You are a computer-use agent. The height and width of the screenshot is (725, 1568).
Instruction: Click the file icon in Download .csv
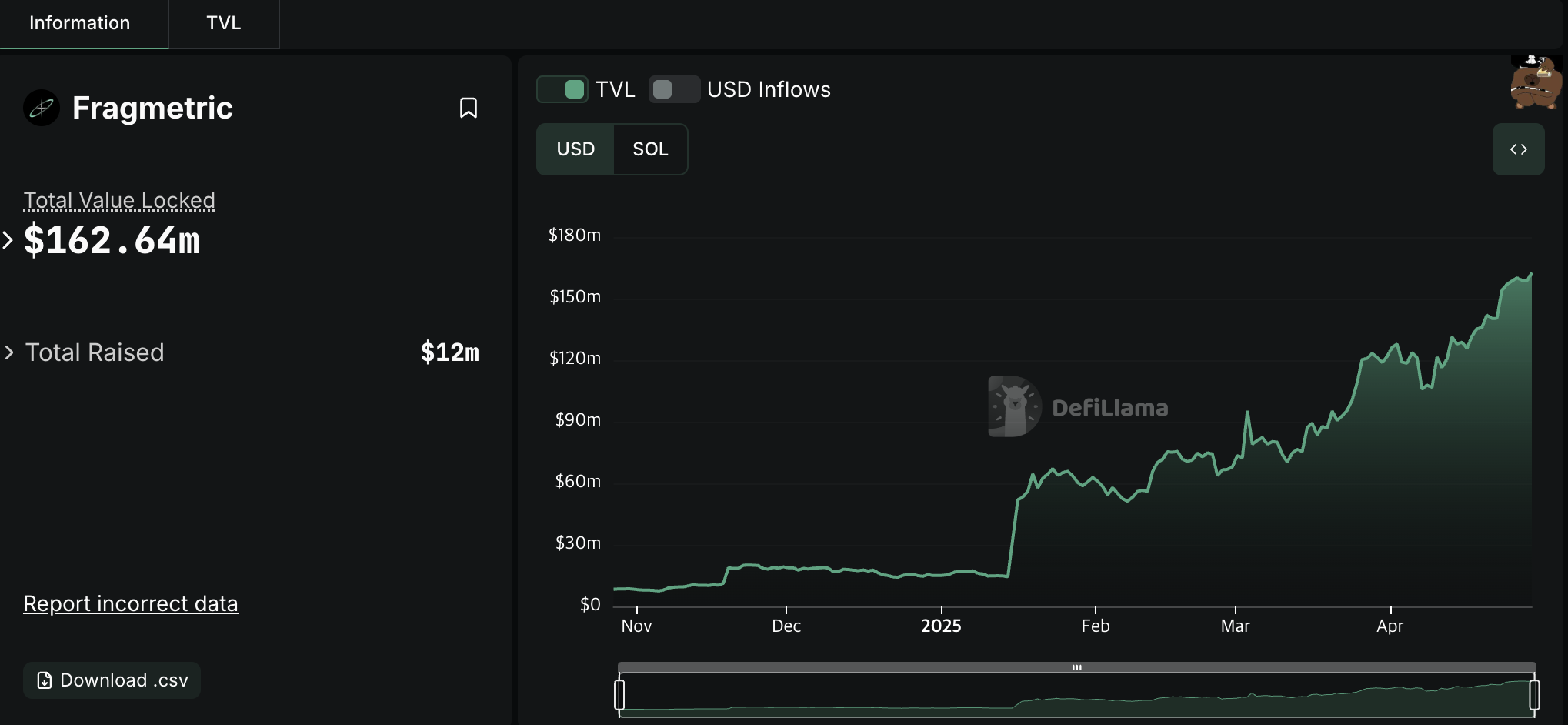(x=45, y=680)
